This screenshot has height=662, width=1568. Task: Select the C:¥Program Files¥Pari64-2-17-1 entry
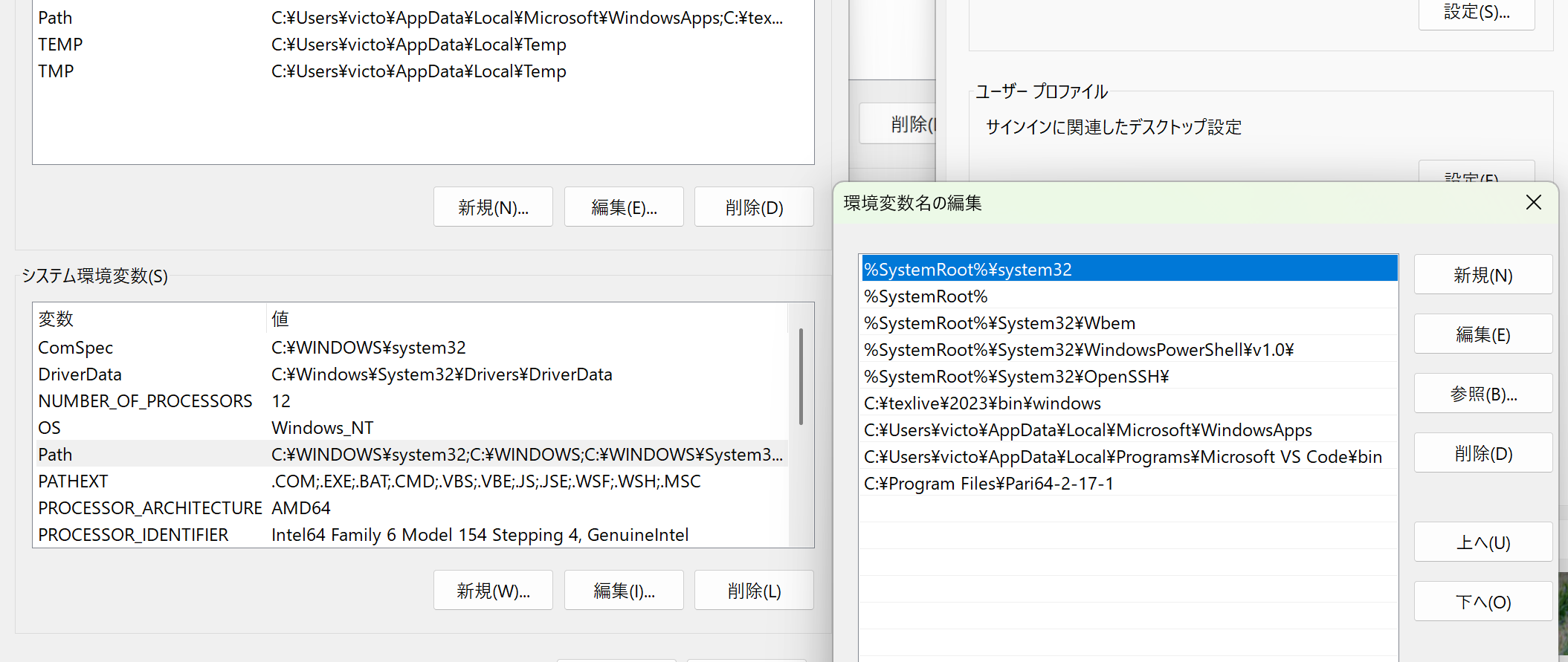click(x=1129, y=483)
